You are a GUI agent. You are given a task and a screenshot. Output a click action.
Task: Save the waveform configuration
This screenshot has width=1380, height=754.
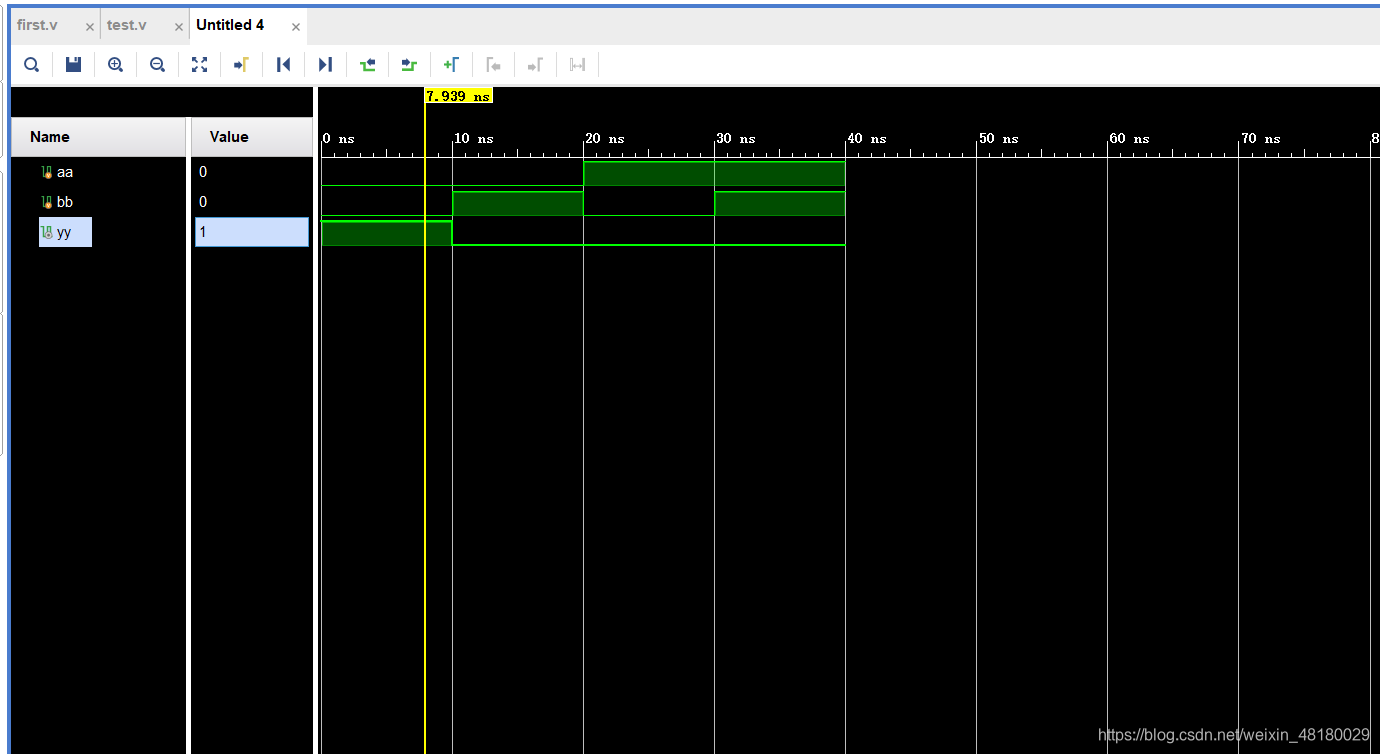73,65
